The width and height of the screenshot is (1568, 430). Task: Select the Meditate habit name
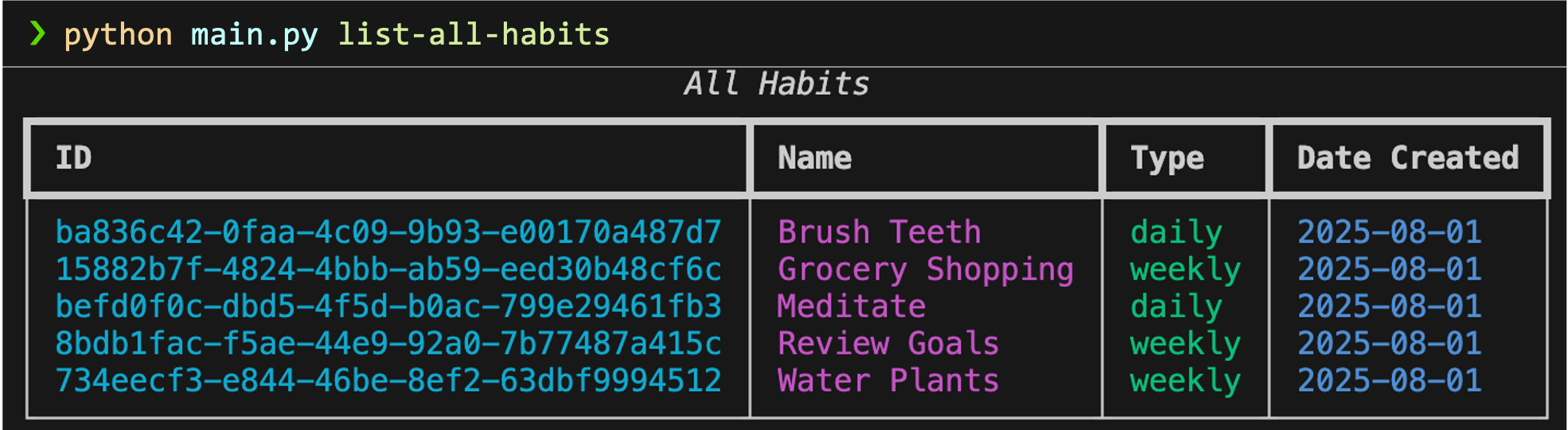point(851,307)
